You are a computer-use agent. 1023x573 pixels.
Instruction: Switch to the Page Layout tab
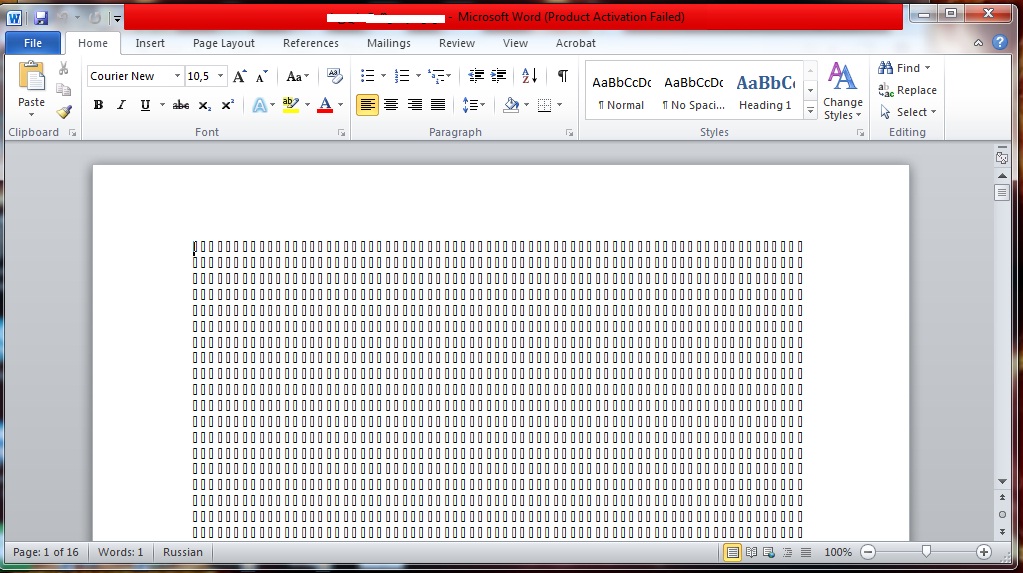tap(223, 43)
